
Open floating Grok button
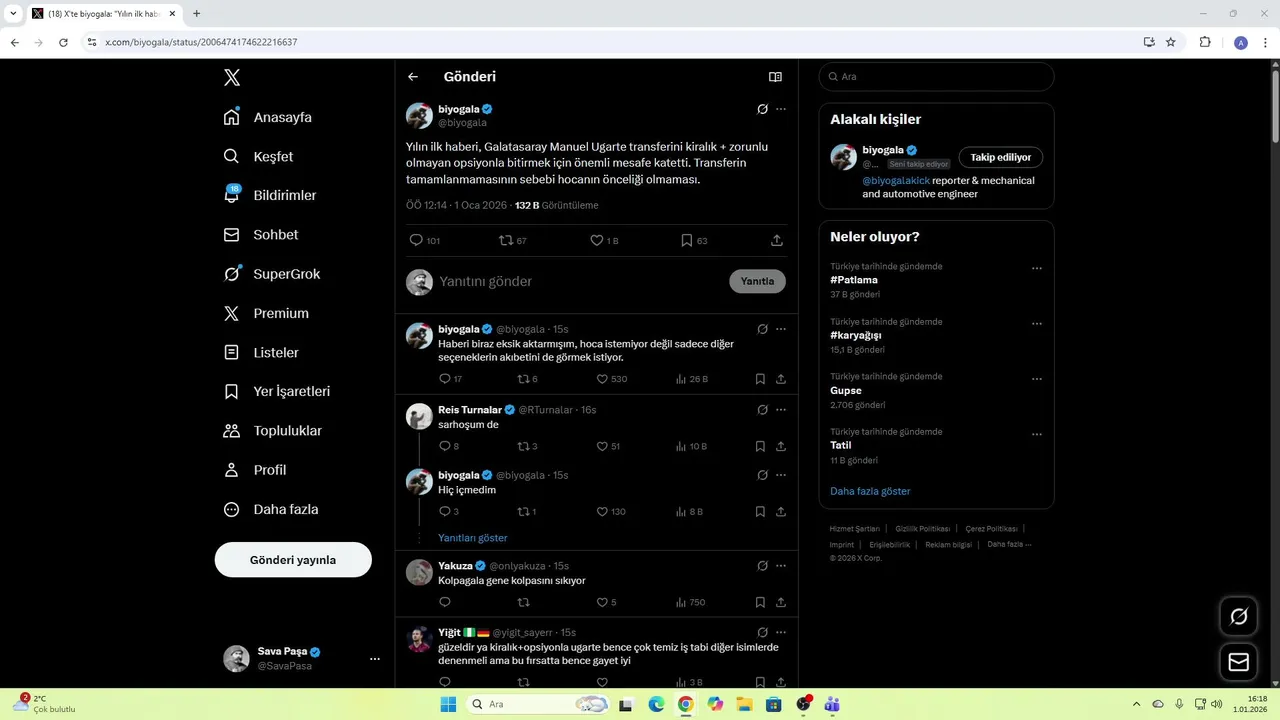coord(1239,616)
